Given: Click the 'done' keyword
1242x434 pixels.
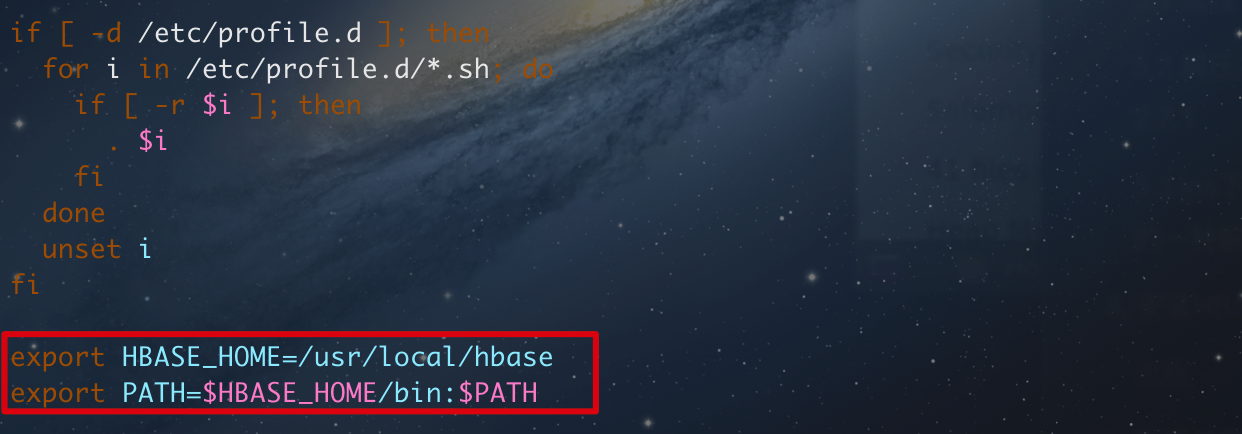Looking at the screenshot, I should pyautogui.click(x=74, y=213).
